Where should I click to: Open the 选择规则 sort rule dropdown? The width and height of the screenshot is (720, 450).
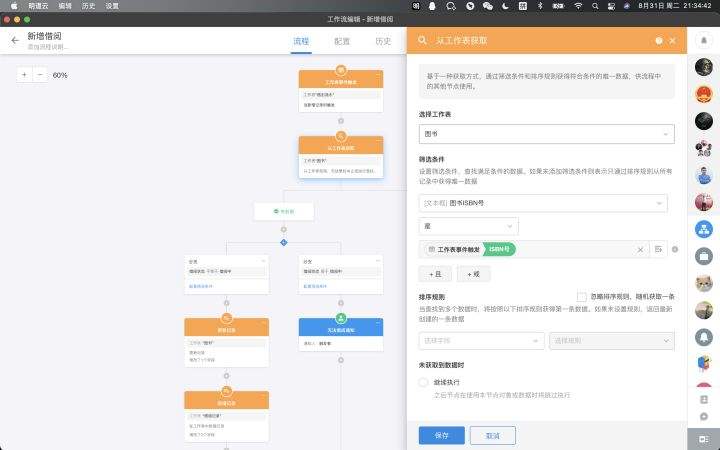[612, 341]
